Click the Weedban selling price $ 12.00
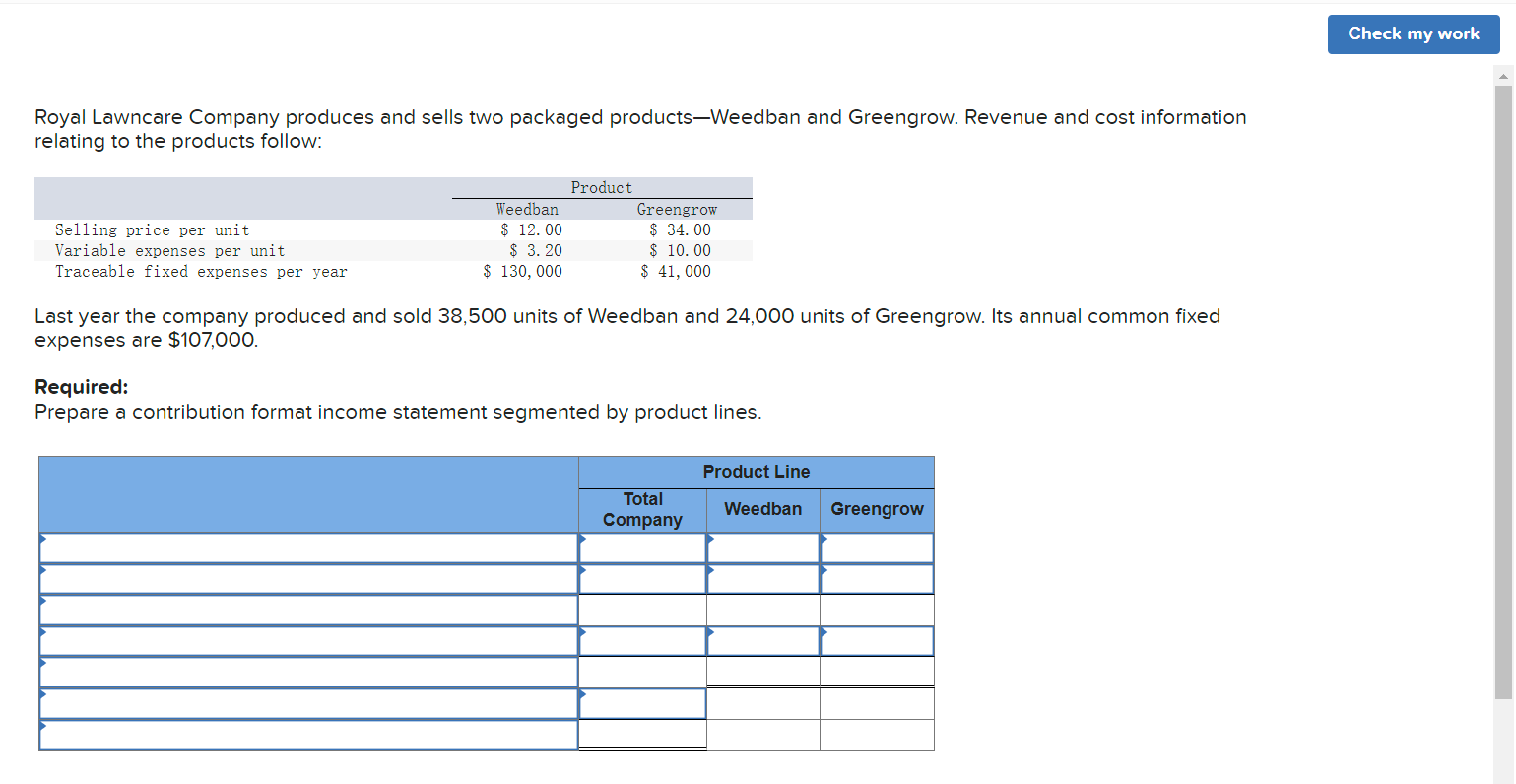The image size is (1516, 784). point(532,230)
